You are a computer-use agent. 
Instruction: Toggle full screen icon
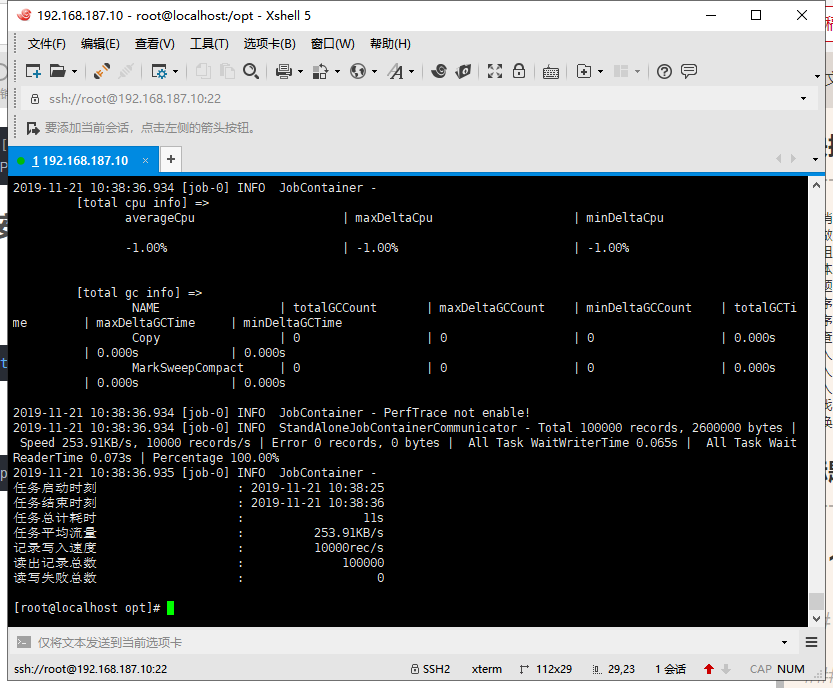coord(495,71)
